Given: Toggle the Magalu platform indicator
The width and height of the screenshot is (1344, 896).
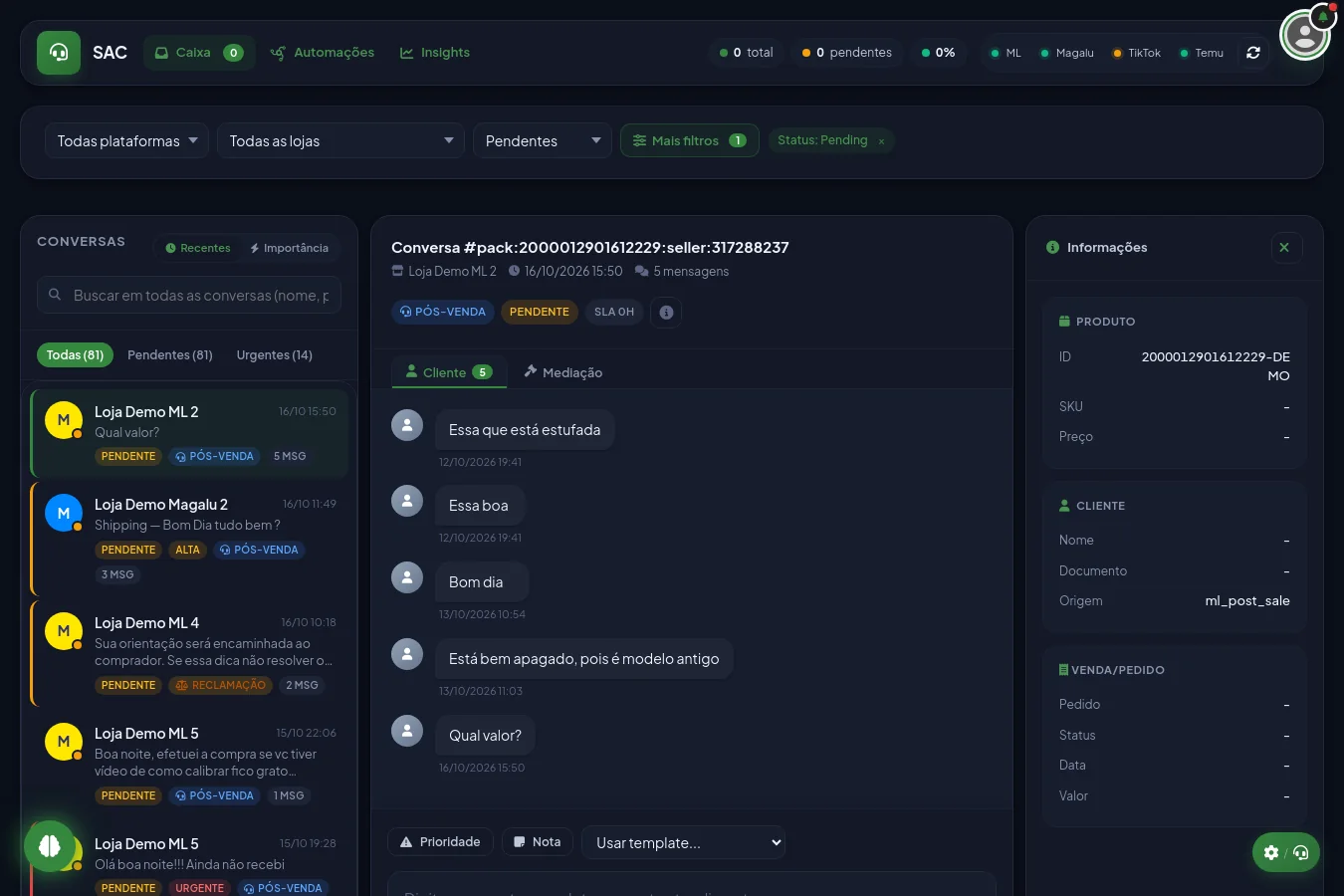Looking at the screenshot, I should tap(1066, 53).
